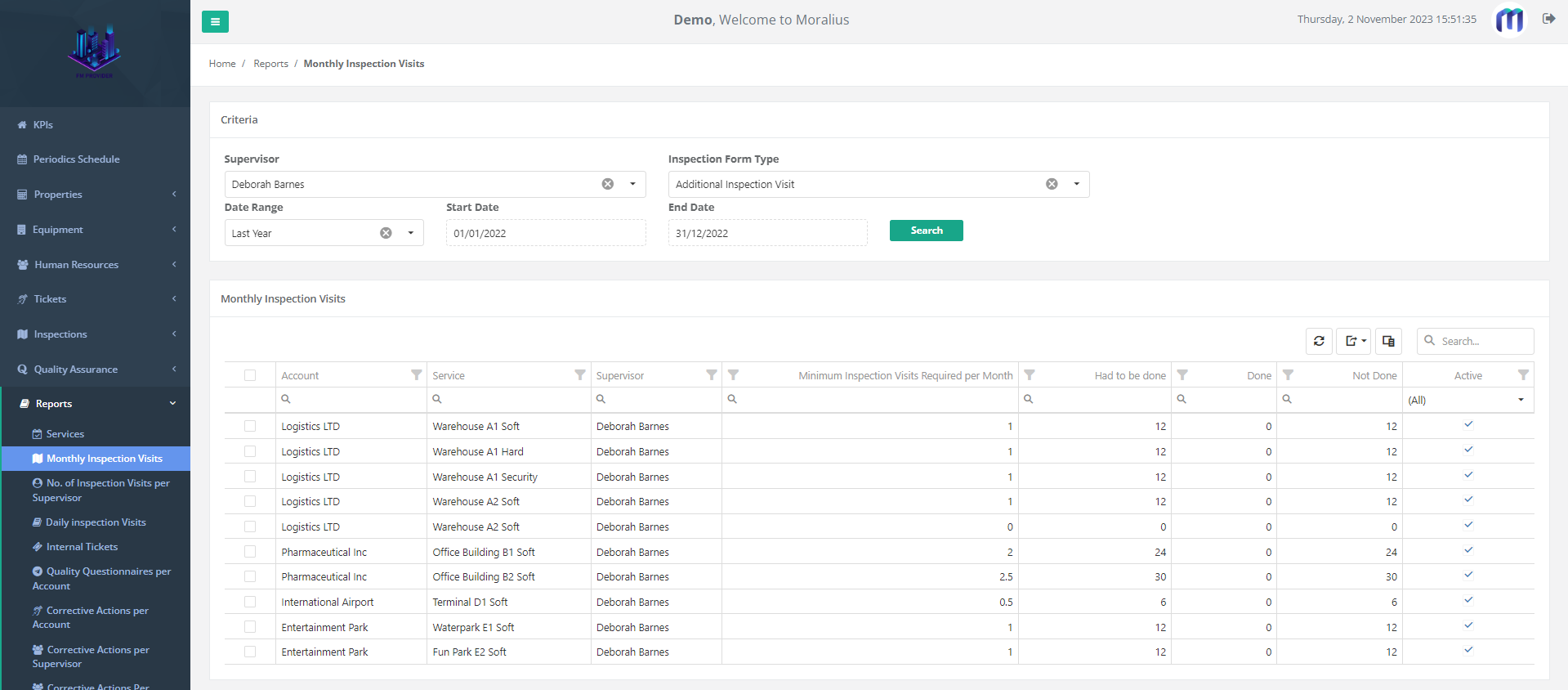
Task: Click the FM Provider logo in sidebar
Action: (x=95, y=52)
